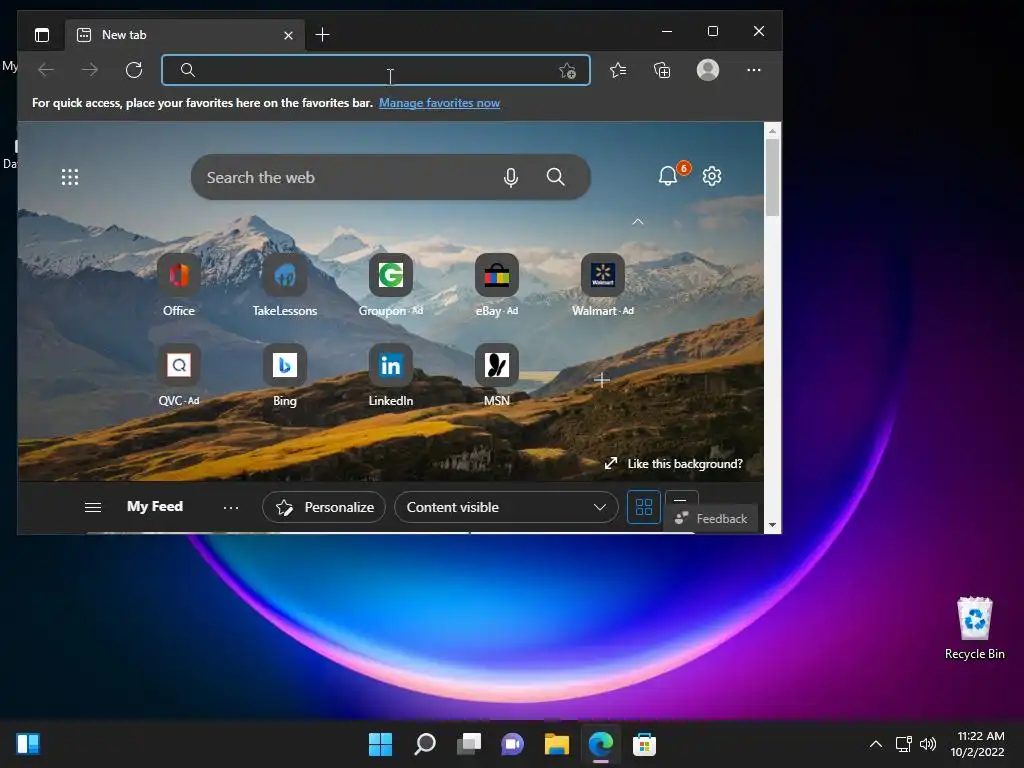Add this page to favorites star
The height and width of the screenshot is (768, 1024).
click(x=567, y=71)
